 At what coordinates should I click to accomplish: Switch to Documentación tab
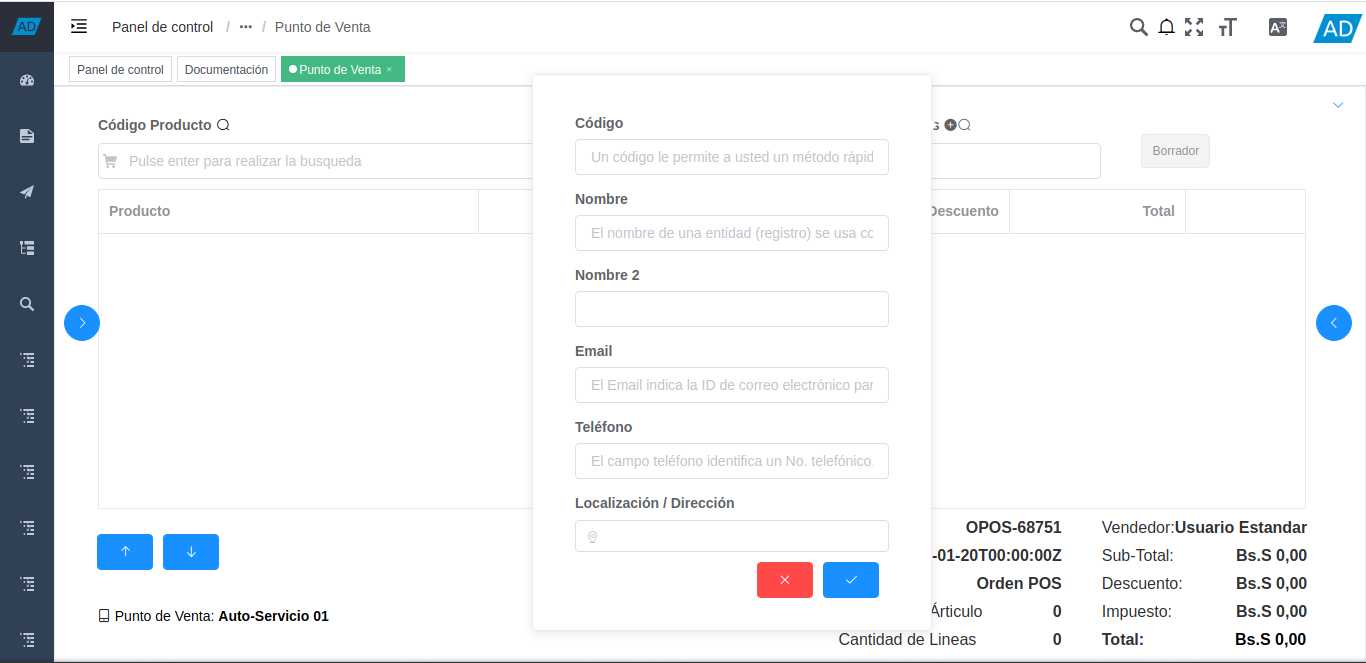tap(226, 70)
